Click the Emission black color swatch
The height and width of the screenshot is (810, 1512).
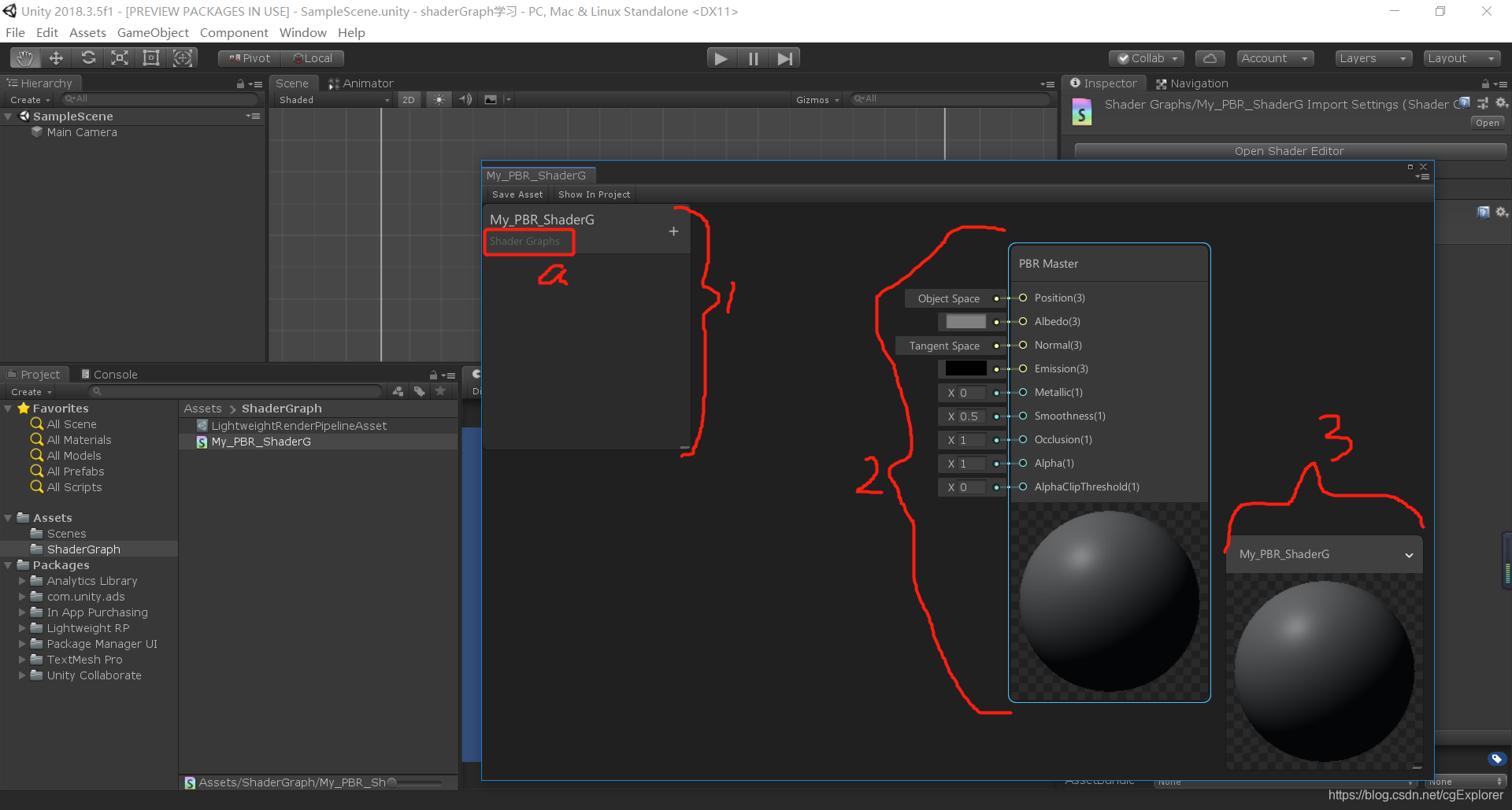point(965,368)
